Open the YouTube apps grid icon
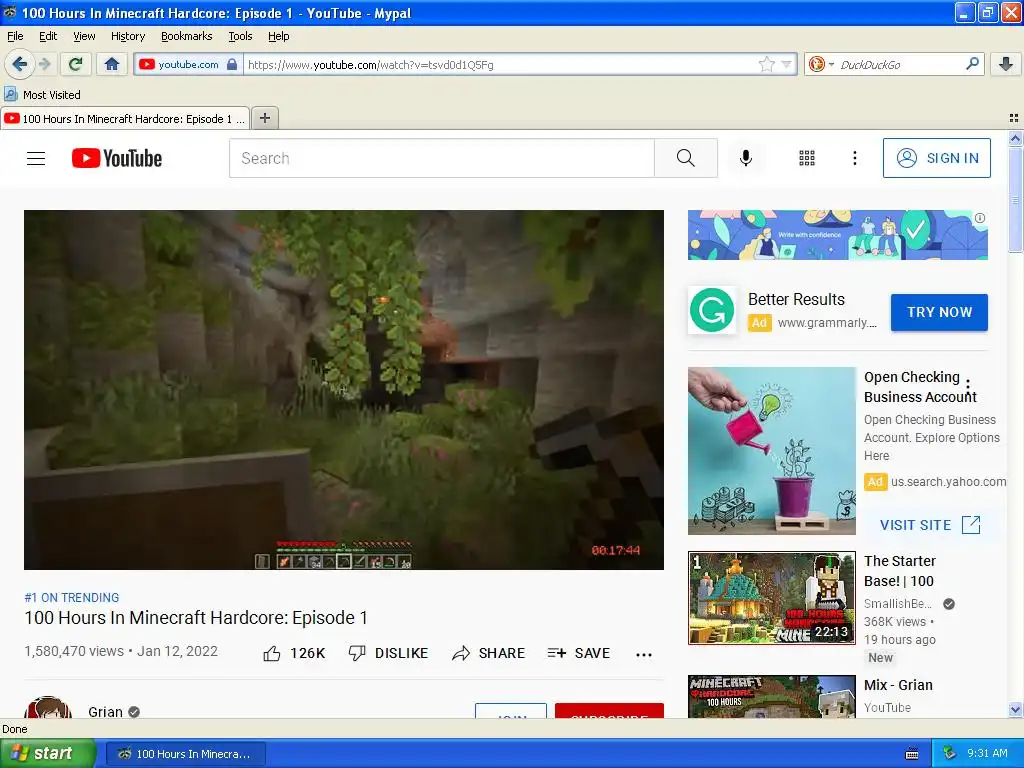Viewport: 1024px width, 768px height. [807, 158]
